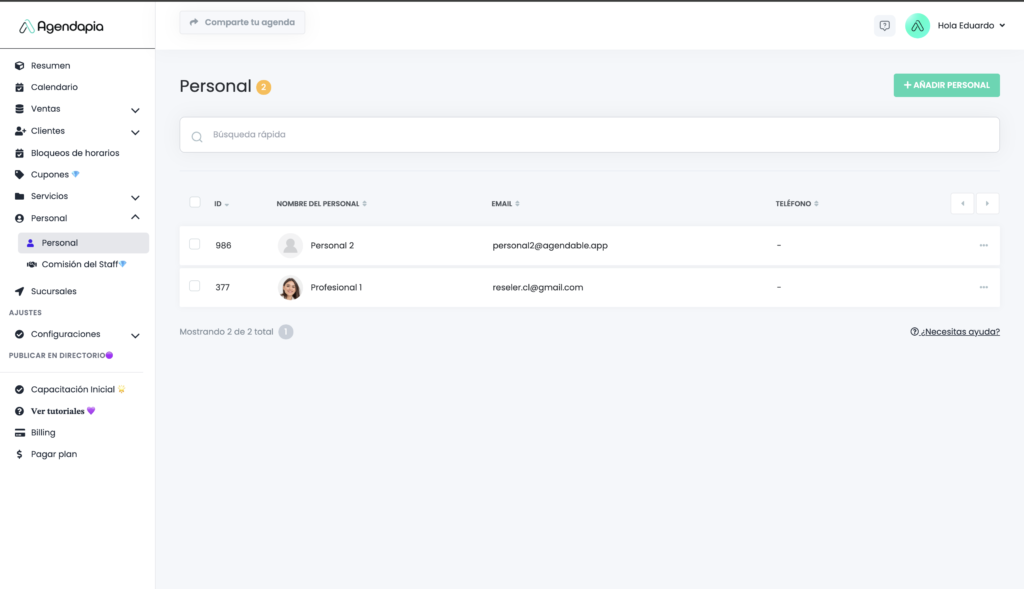
Task: Click the Añadir Personal button
Action: [x=946, y=85]
